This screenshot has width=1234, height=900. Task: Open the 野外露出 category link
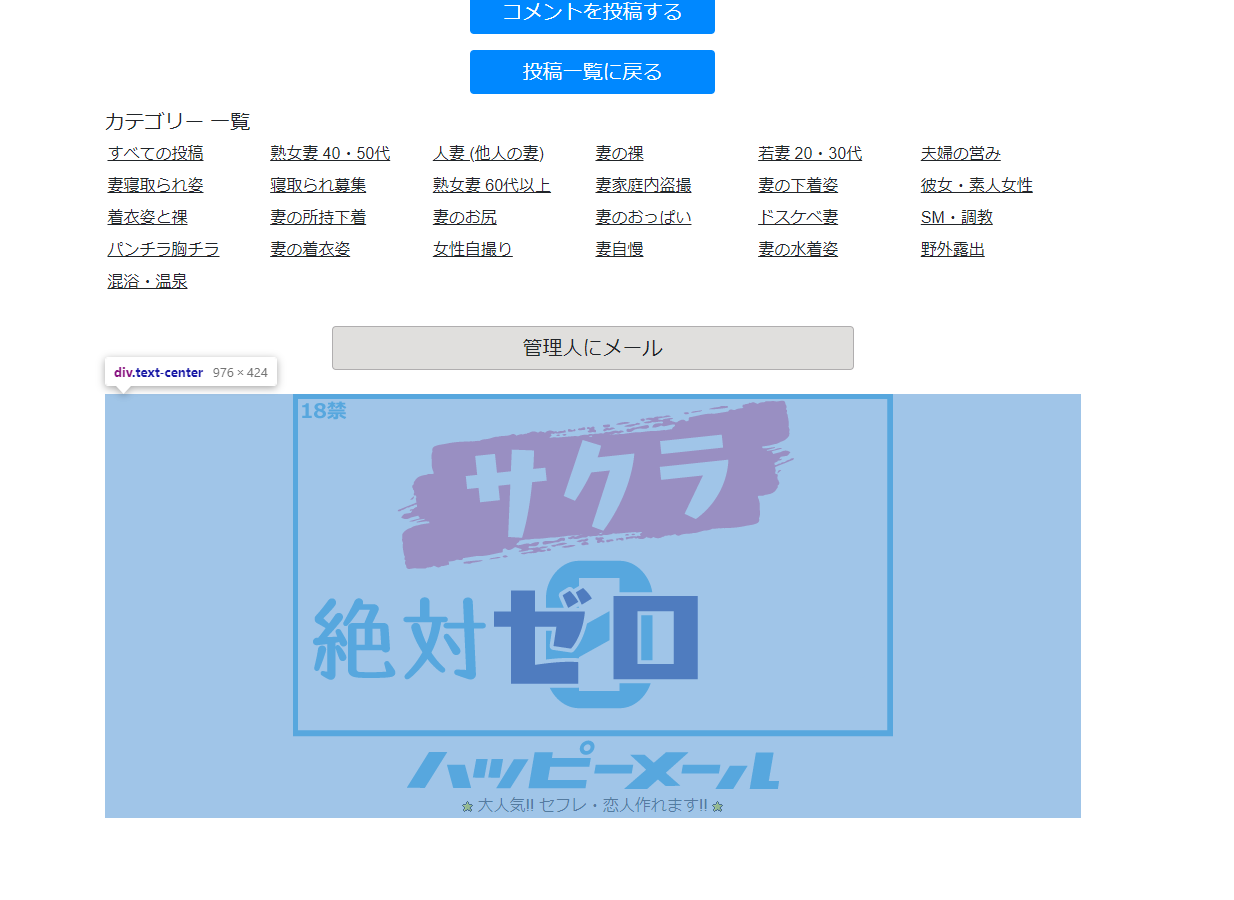(952, 250)
